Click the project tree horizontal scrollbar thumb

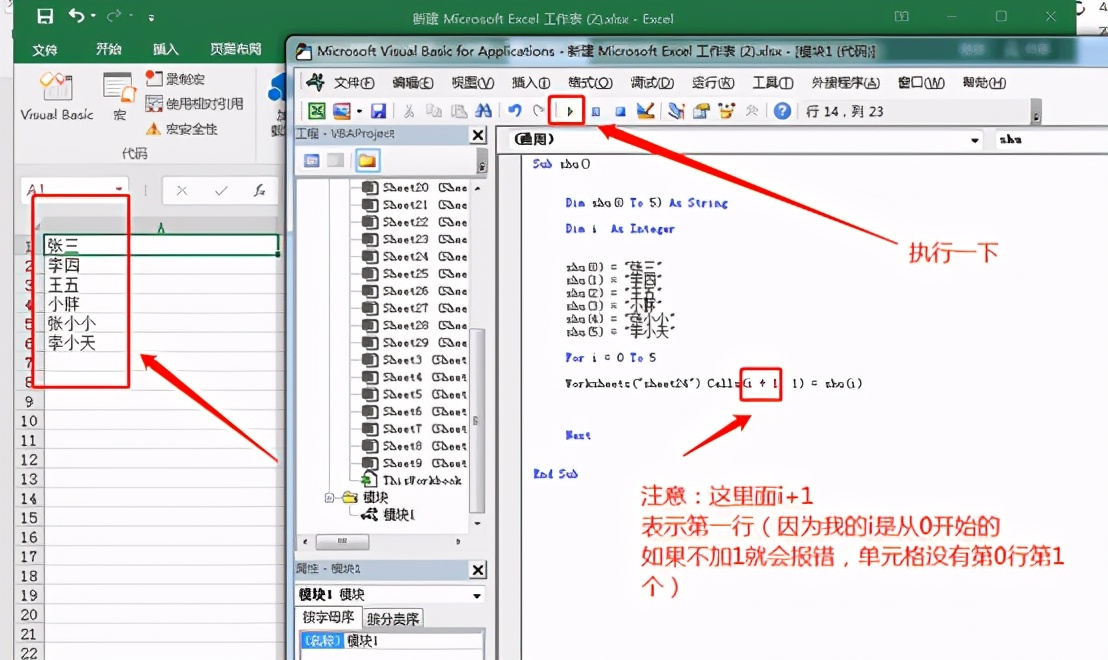coord(342,541)
